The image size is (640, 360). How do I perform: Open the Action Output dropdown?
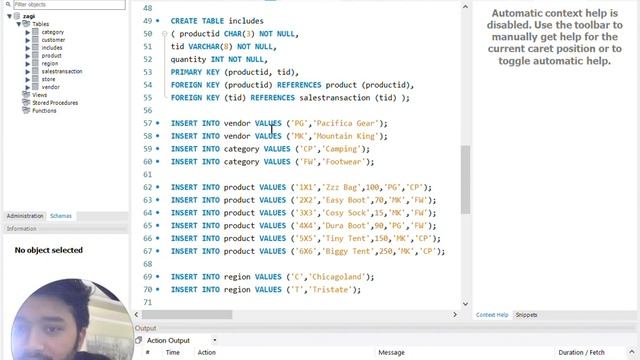coord(214,340)
